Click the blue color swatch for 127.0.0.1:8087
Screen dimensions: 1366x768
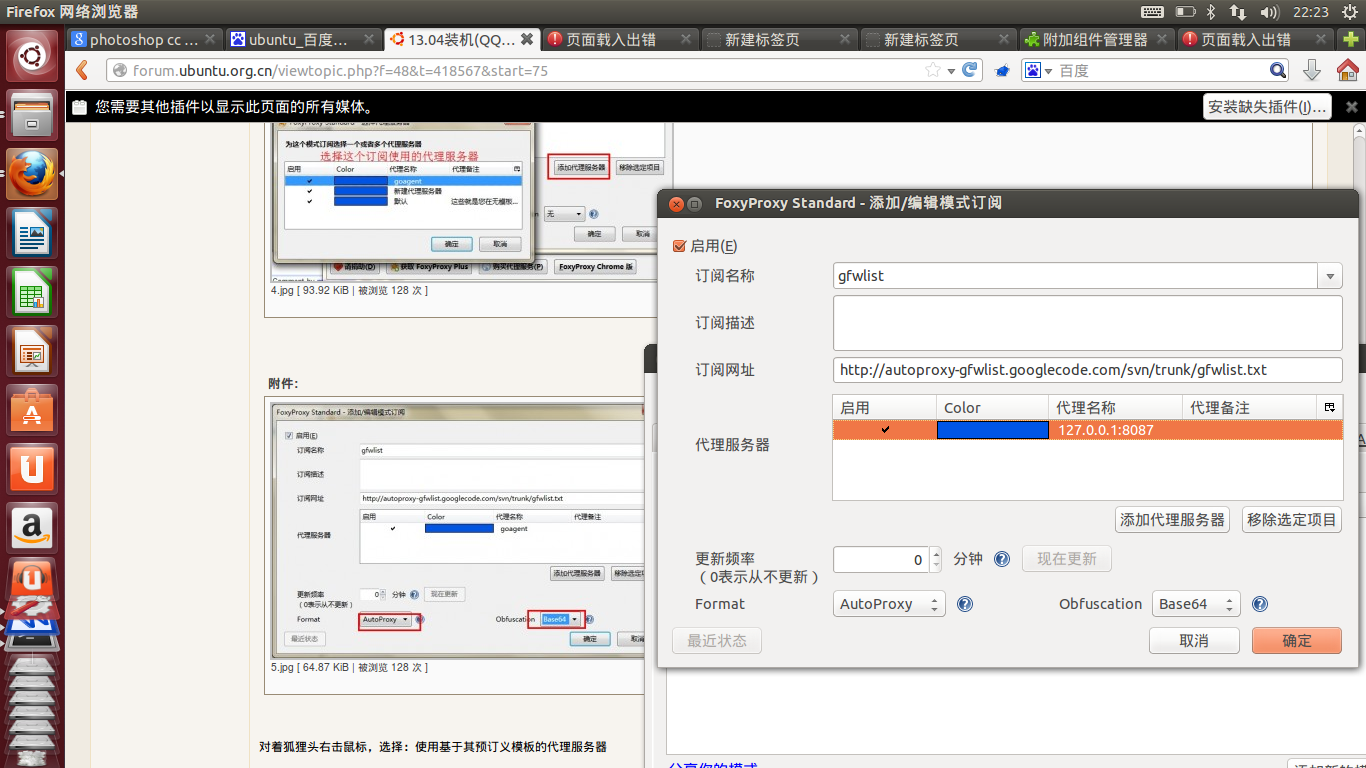993,430
